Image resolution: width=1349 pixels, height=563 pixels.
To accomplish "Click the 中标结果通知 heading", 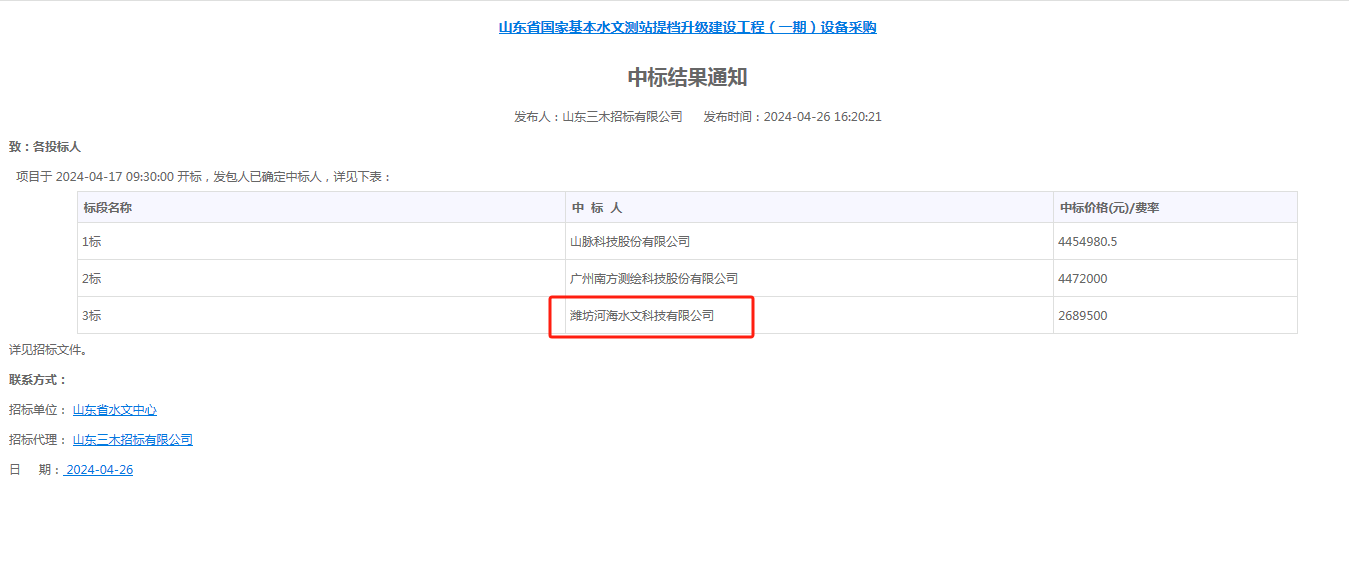I will [x=687, y=78].
